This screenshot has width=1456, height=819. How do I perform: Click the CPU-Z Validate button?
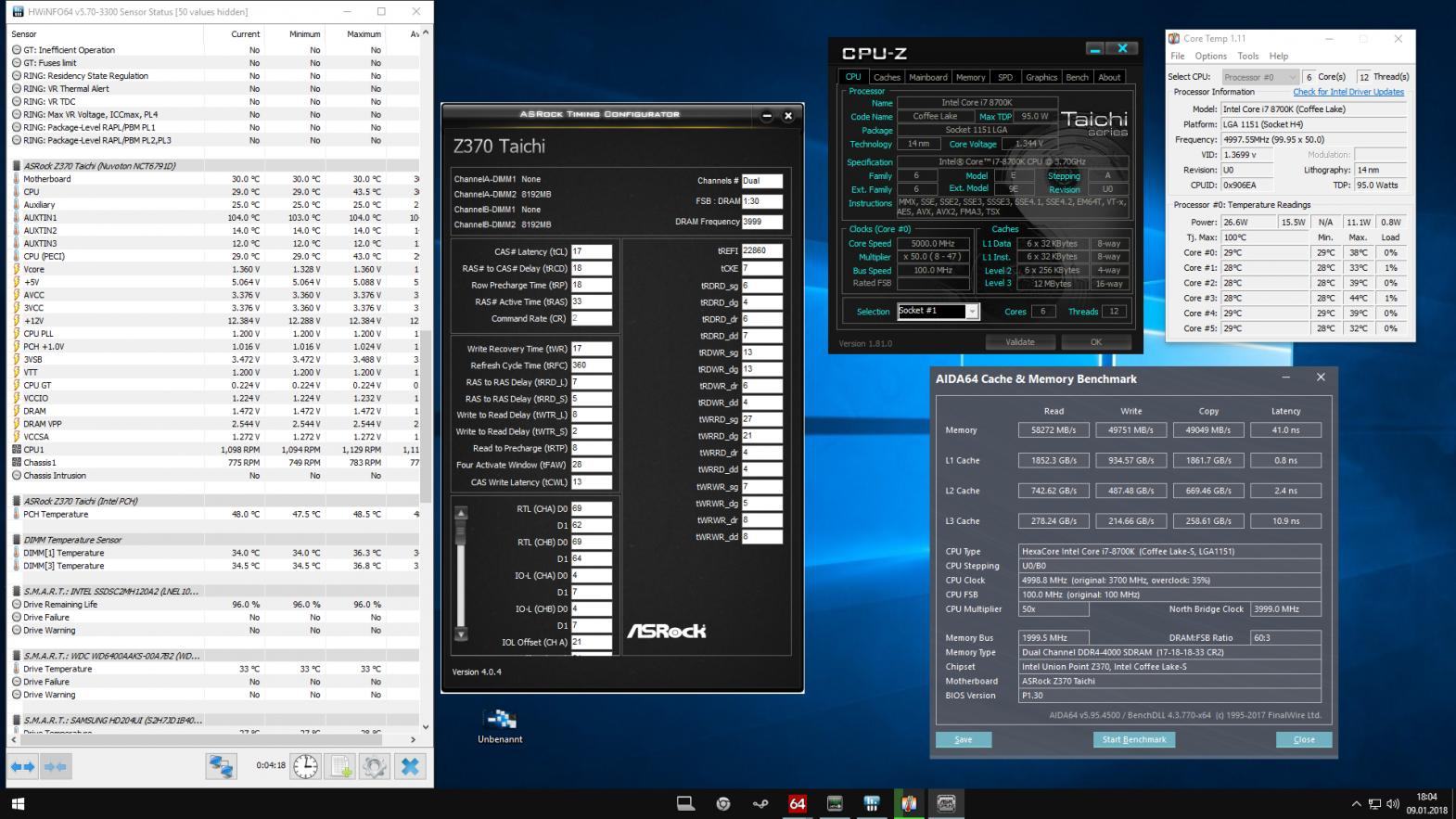pos(1020,342)
